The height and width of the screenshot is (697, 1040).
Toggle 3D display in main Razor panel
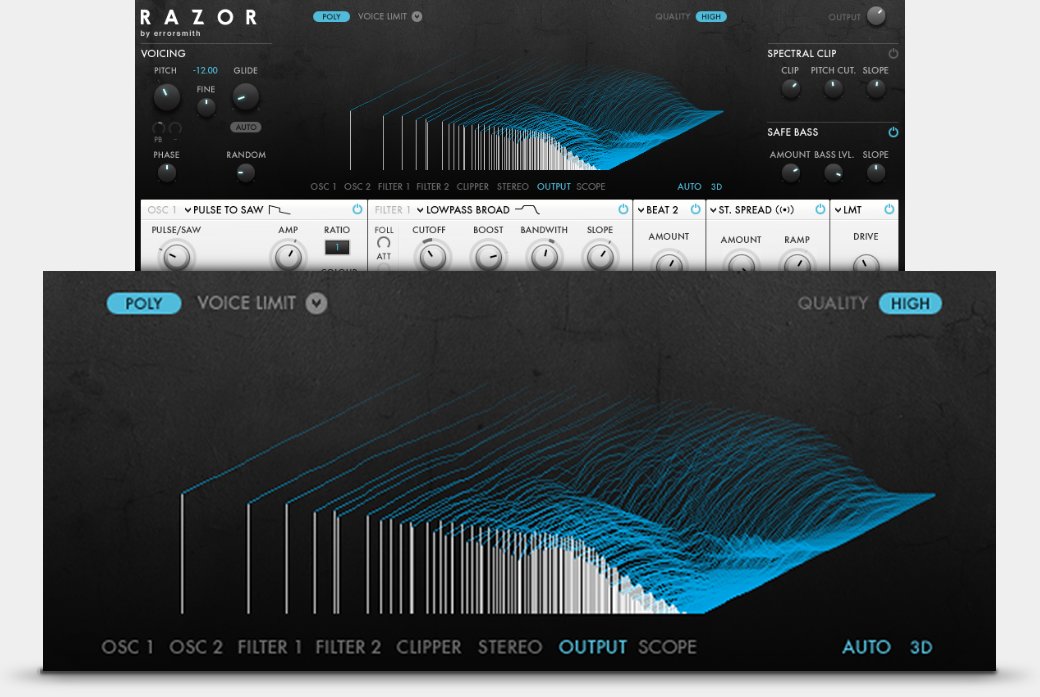point(716,187)
